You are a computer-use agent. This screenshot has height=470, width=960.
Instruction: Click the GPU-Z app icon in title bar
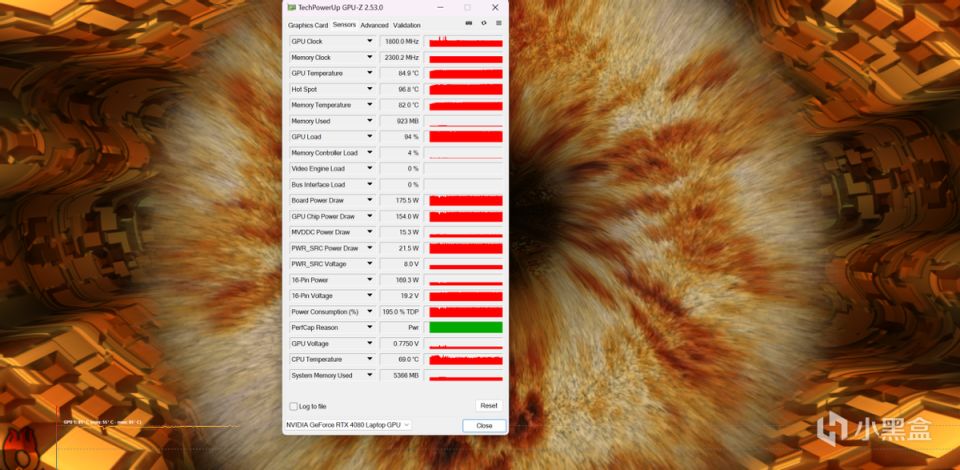click(291, 7)
